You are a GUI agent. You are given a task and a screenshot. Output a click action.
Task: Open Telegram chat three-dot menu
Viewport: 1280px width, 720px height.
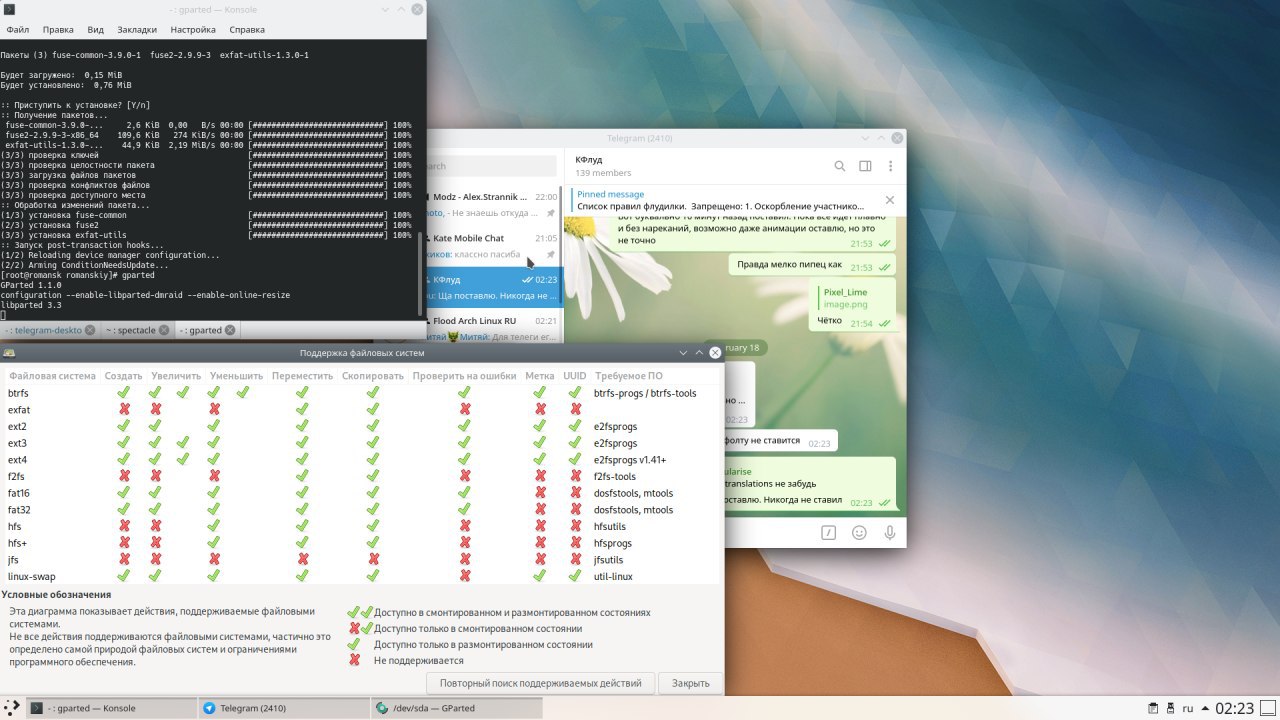[890, 166]
